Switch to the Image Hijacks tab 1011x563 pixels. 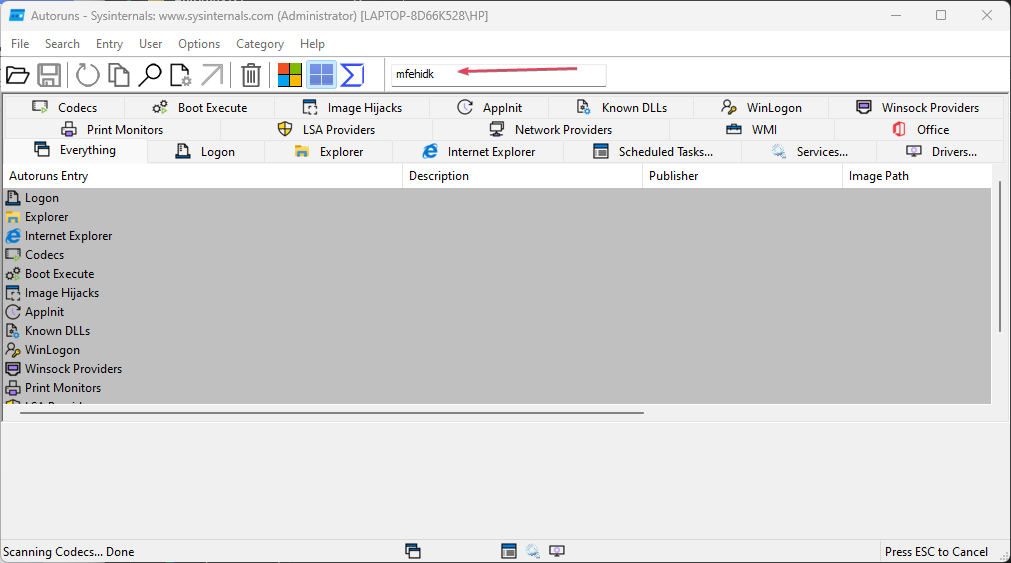[x=352, y=108]
